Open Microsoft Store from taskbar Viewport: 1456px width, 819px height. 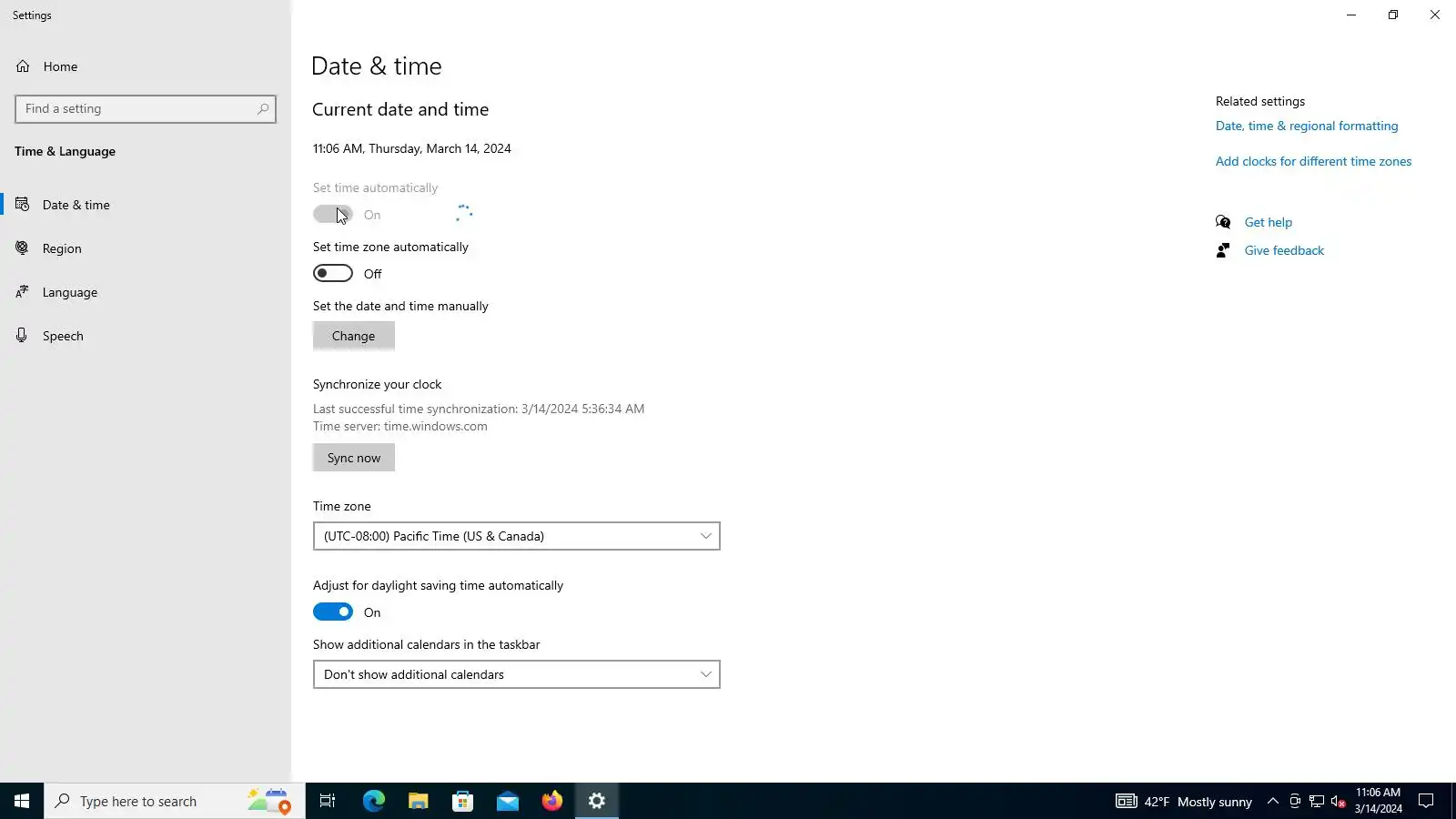pyautogui.click(x=463, y=801)
